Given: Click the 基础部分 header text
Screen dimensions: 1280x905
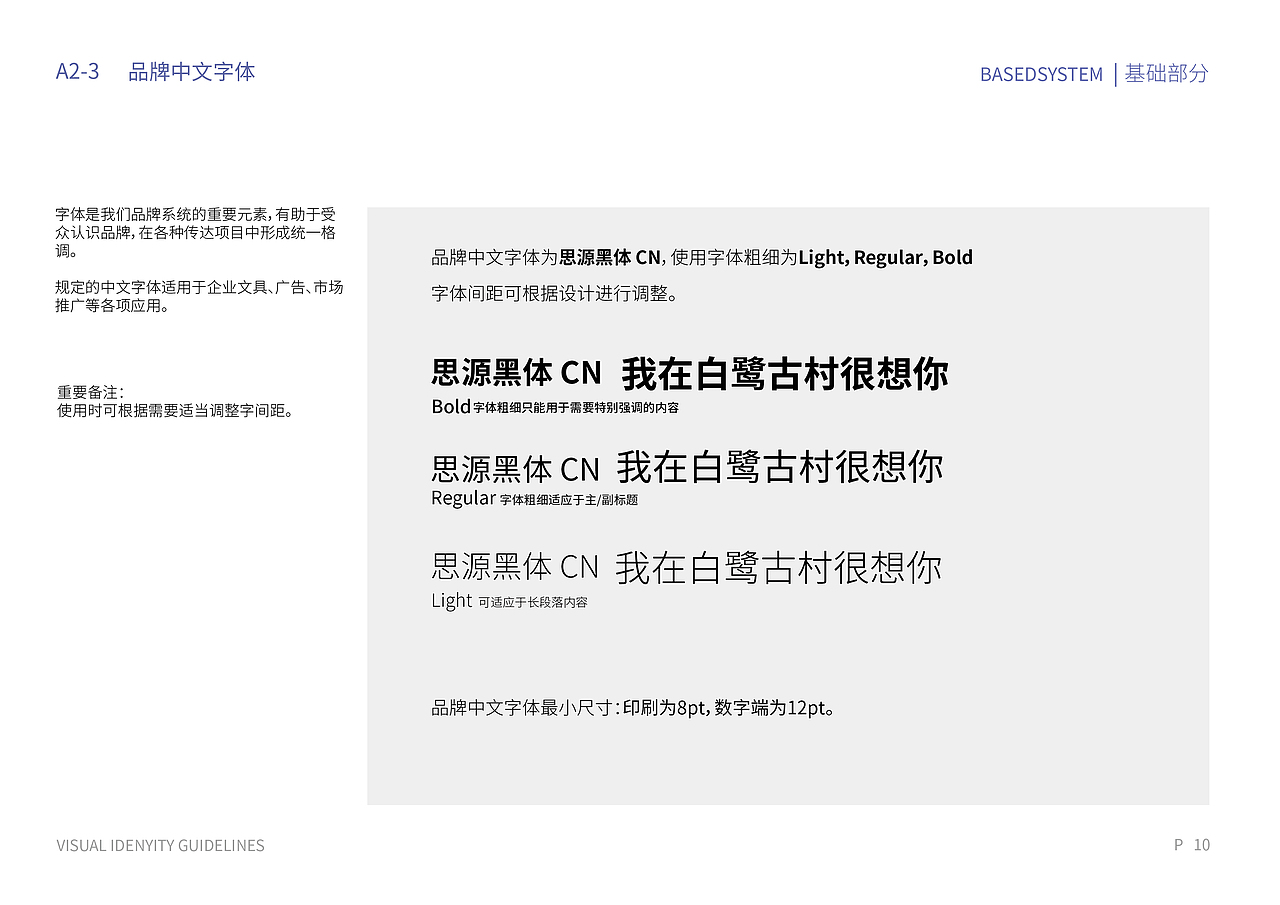Looking at the screenshot, I should pos(1166,74).
